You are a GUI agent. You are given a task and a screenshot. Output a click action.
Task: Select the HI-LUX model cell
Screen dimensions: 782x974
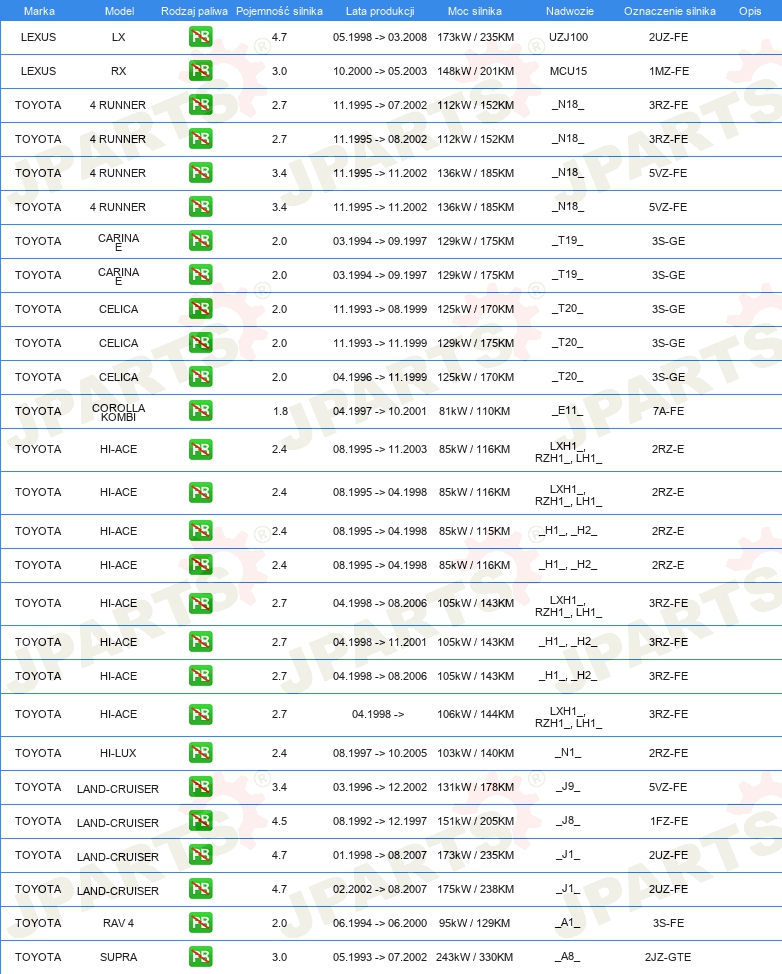coord(119,753)
